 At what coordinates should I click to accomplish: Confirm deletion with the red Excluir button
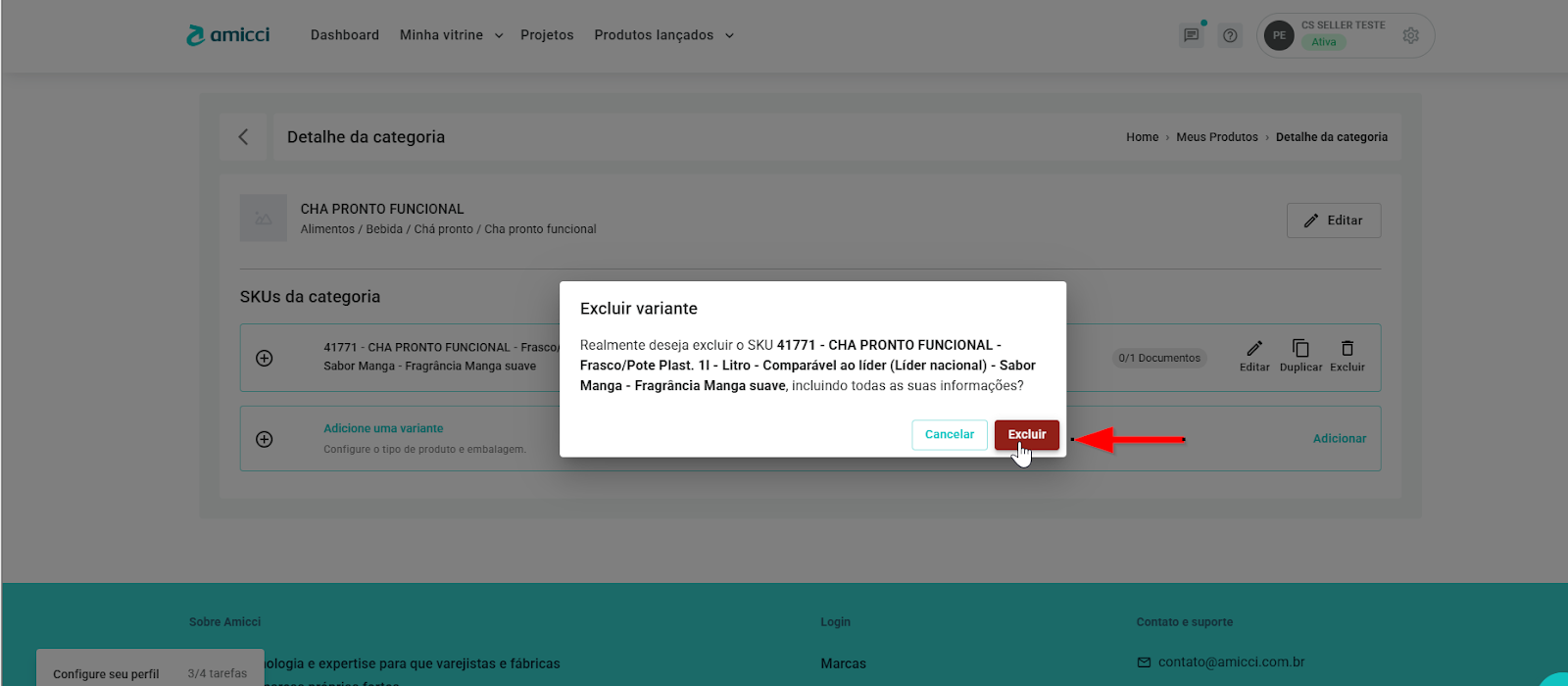[x=1026, y=434]
